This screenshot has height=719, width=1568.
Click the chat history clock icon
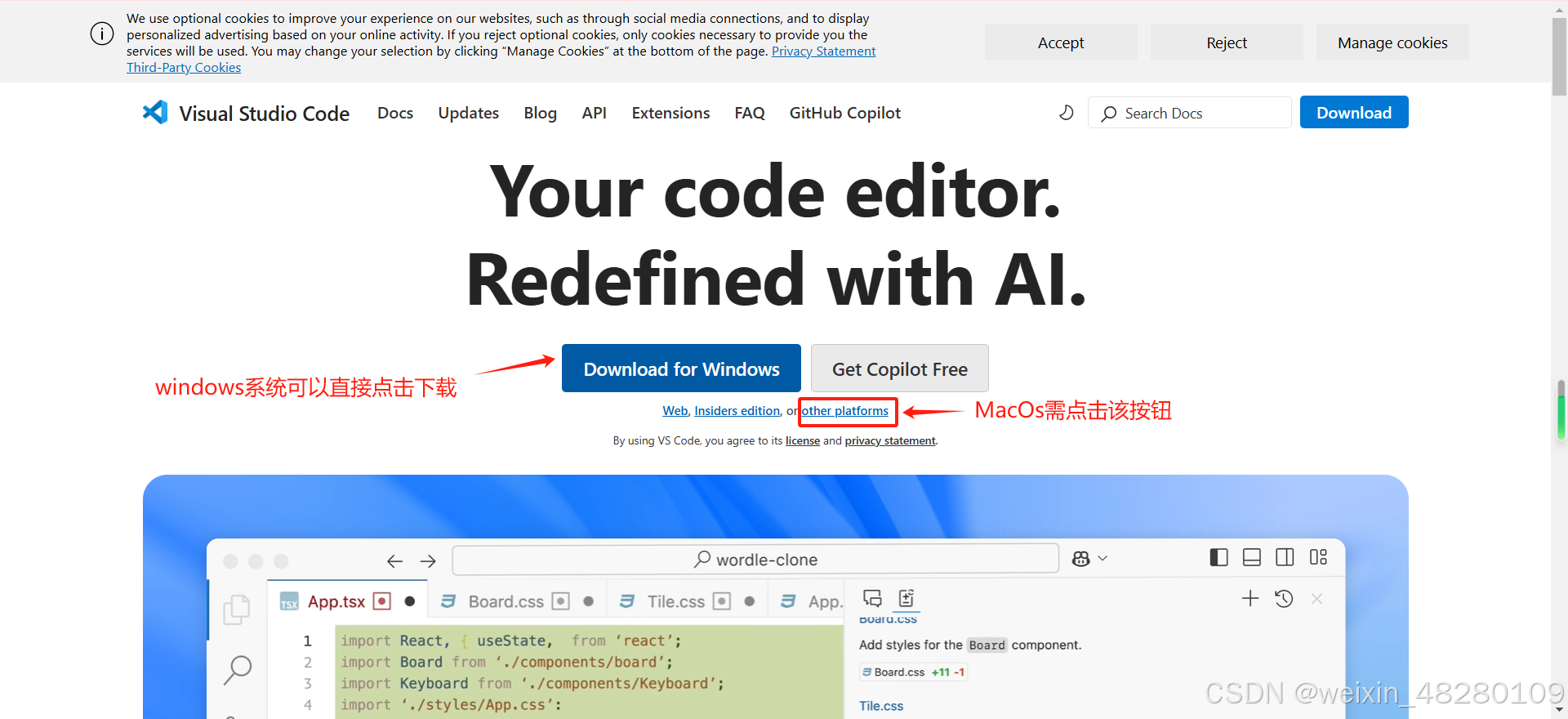tap(1284, 599)
